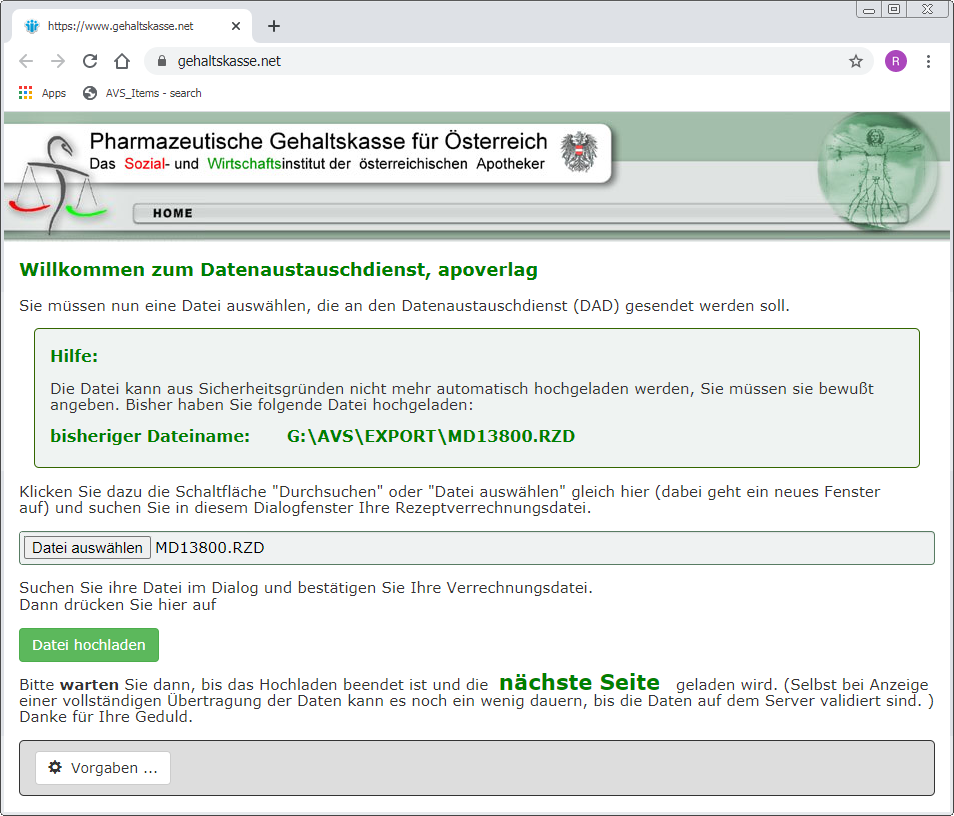Expand the "Vorgaben ..." settings button

pos(103,768)
